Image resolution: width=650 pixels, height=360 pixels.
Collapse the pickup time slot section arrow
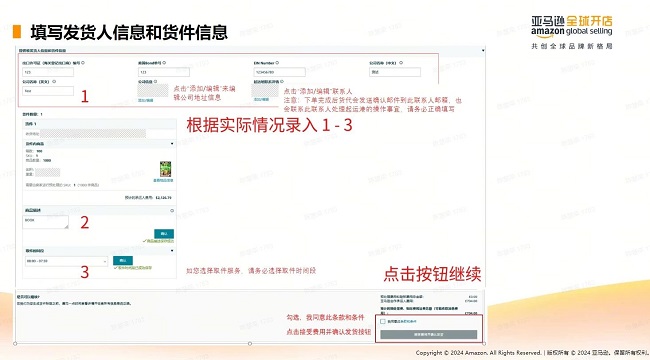172,251
